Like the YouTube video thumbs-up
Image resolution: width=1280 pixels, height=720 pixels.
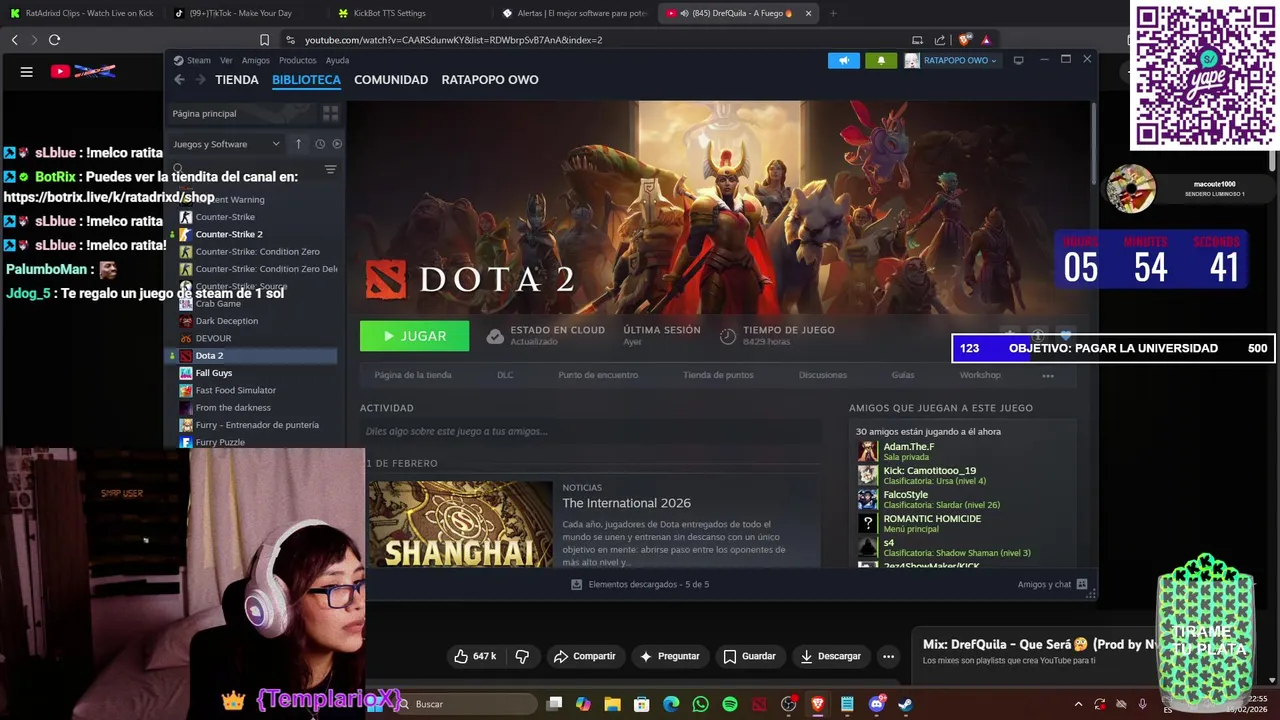pyautogui.click(x=475, y=656)
